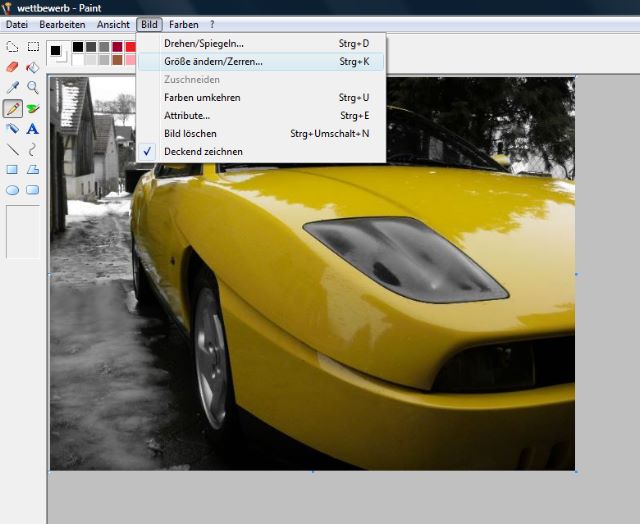Click the right-edge canvas resize handle

(x=576, y=274)
